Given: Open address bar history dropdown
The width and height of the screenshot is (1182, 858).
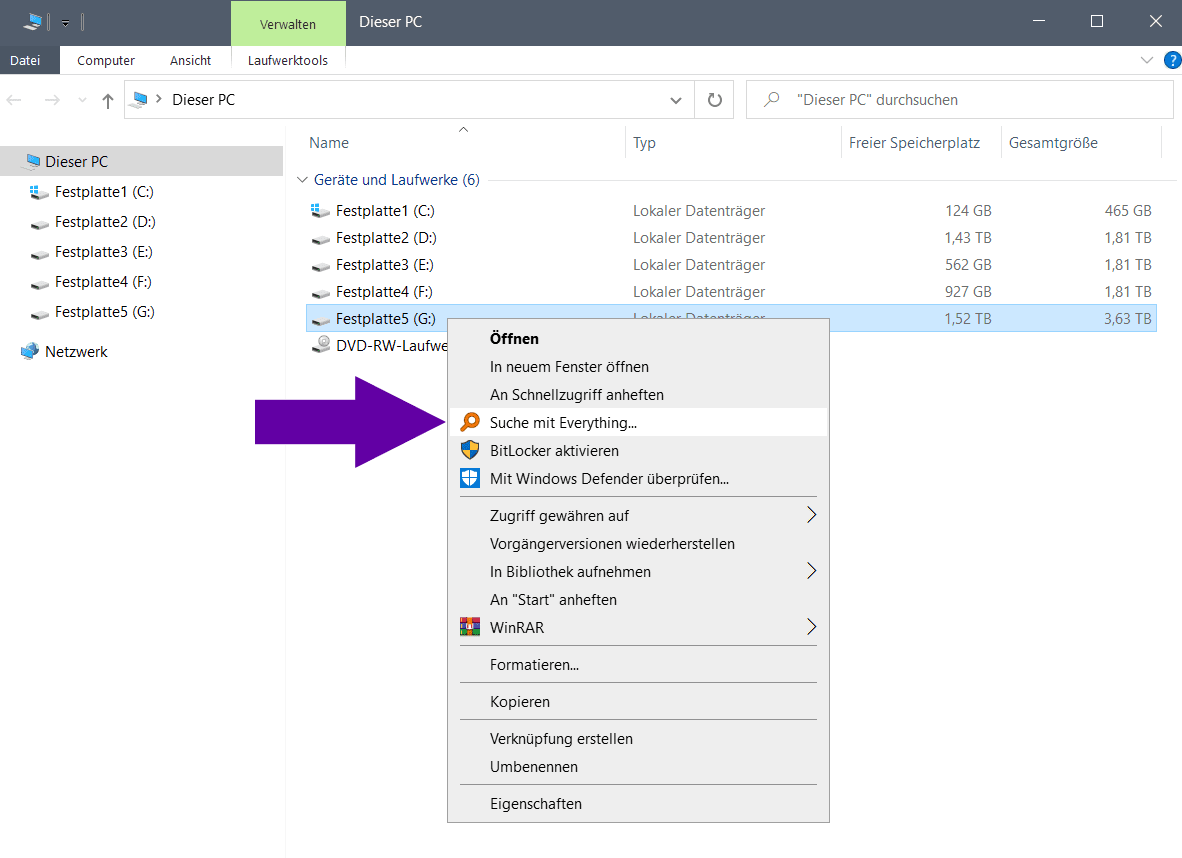Looking at the screenshot, I should click(x=675, y=100).
